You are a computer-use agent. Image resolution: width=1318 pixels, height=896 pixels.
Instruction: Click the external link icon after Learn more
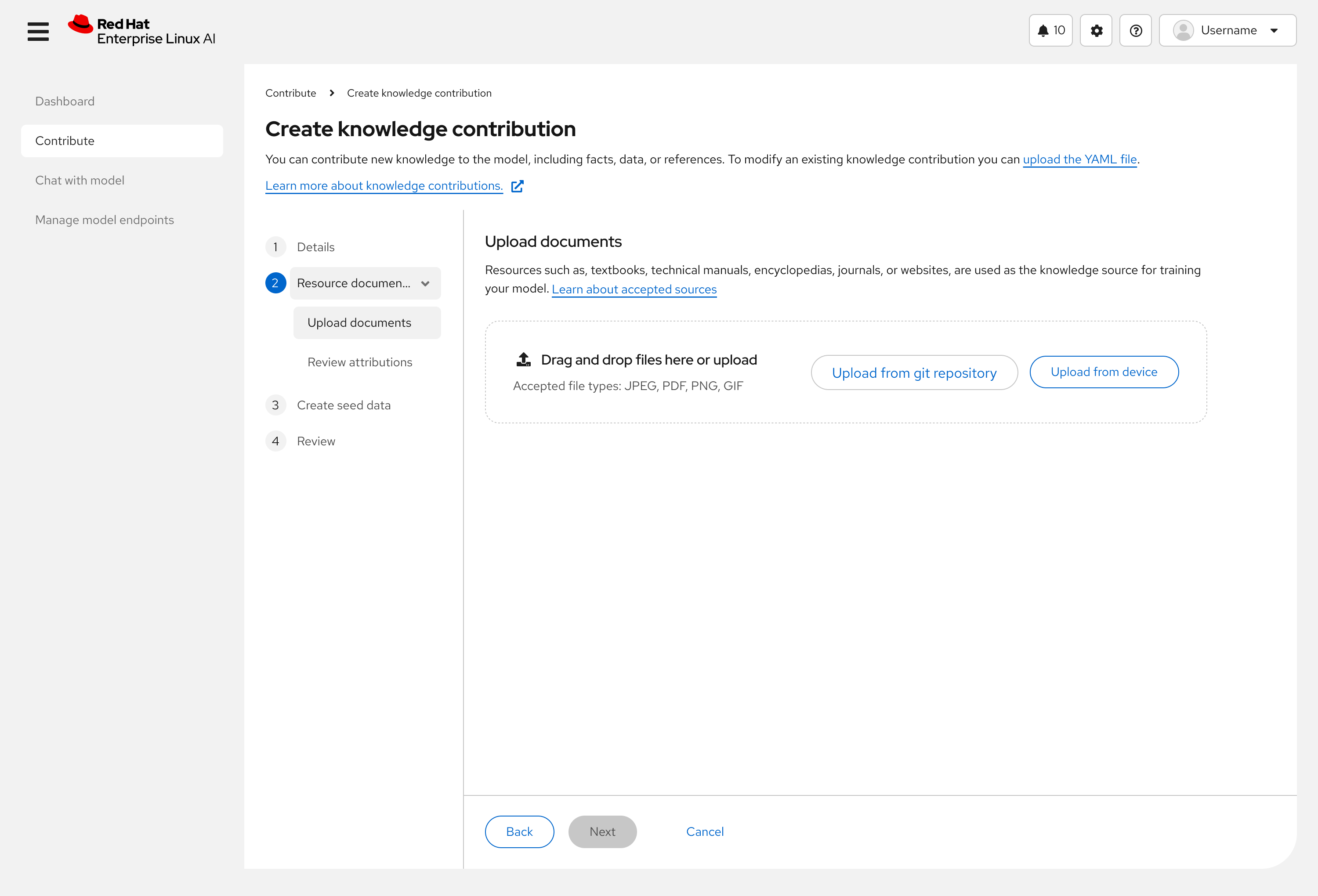point(517,186)
